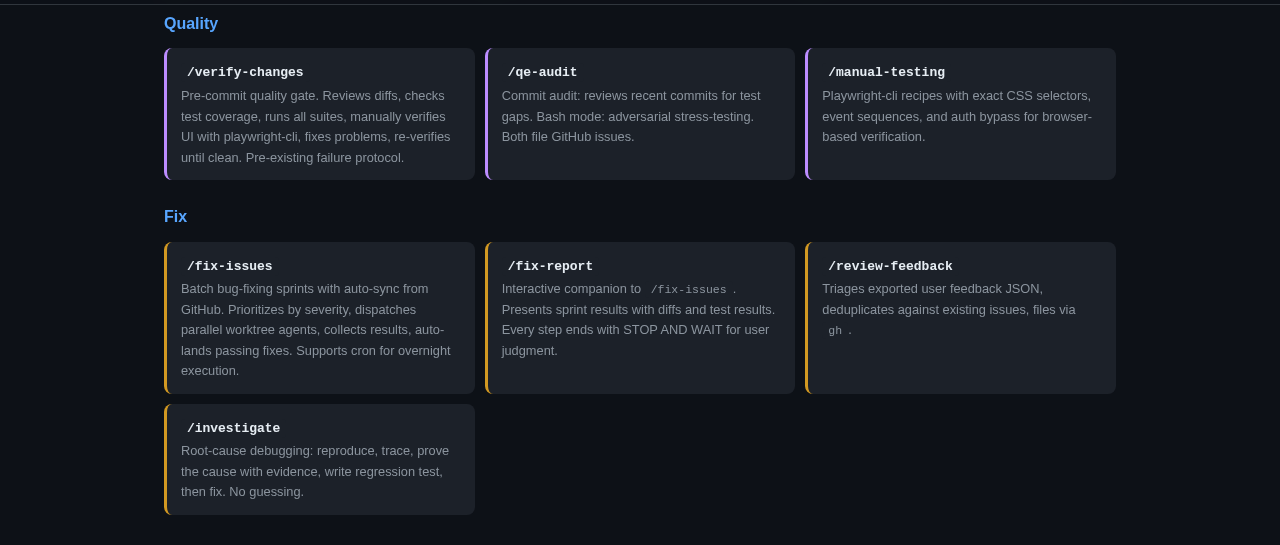
Task: Click the /review-feedback card title
Action: pos(890,267)
